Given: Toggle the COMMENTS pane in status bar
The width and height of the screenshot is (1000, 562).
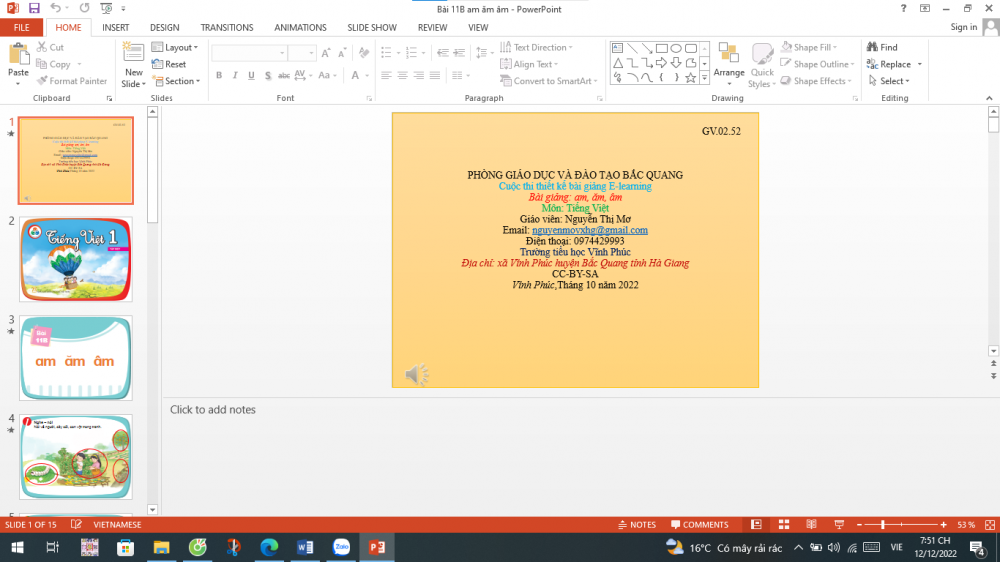Looking at the screenshot, I should click(698, 525).
